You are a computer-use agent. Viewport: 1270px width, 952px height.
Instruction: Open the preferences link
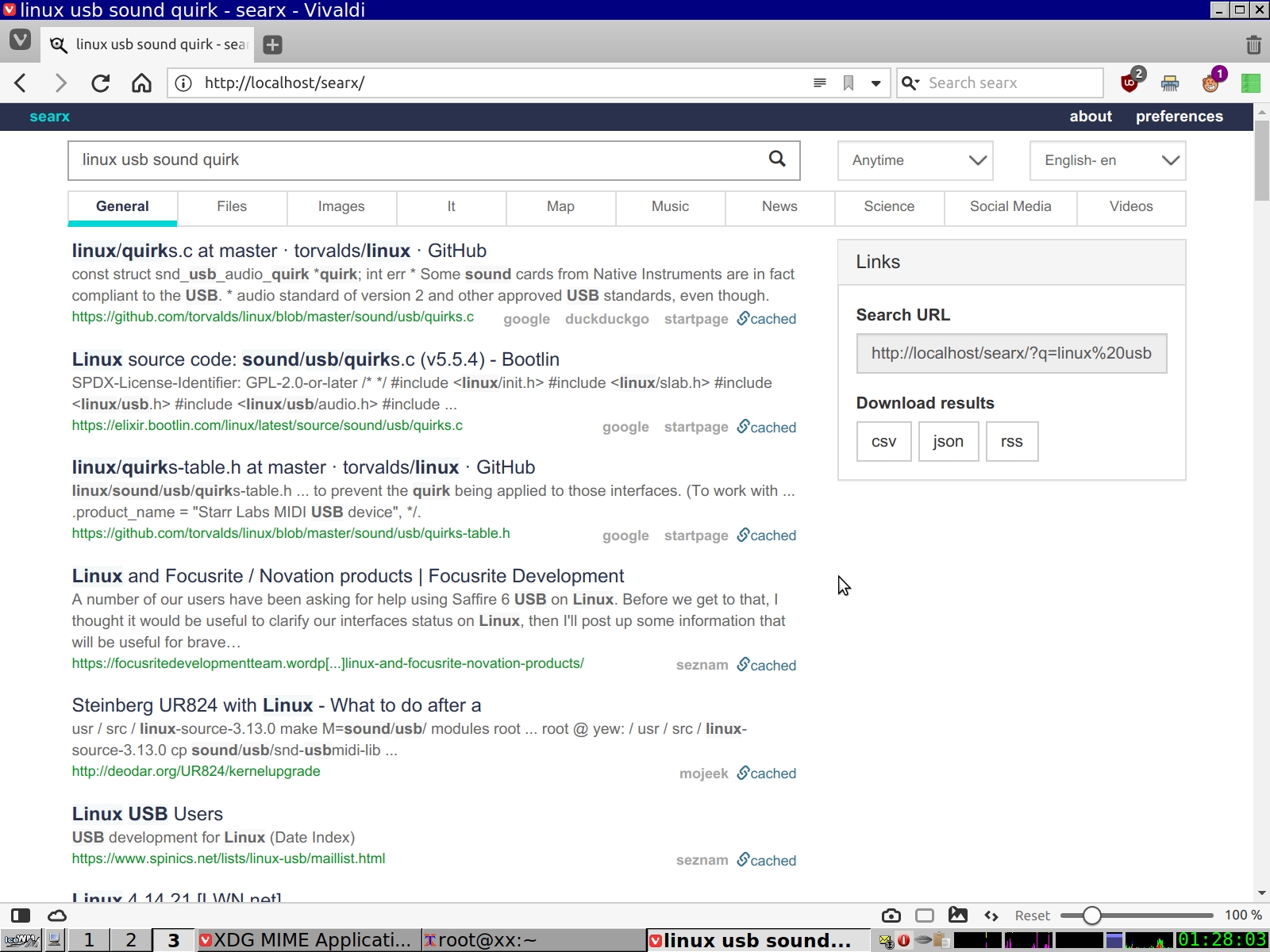pos(1179,117)
